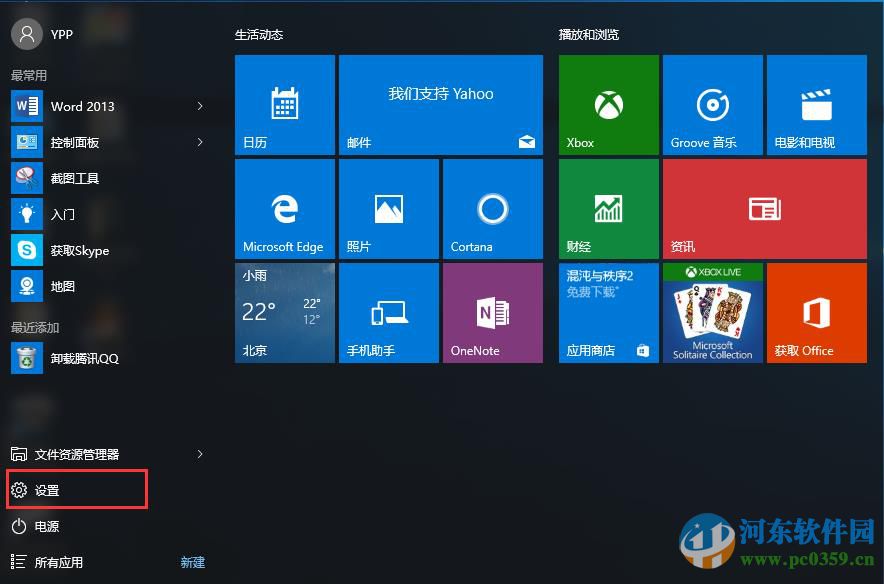Start Cortana from the Start menu
The width and height of the screenshot is (884, 584).
tap(492, 208)
